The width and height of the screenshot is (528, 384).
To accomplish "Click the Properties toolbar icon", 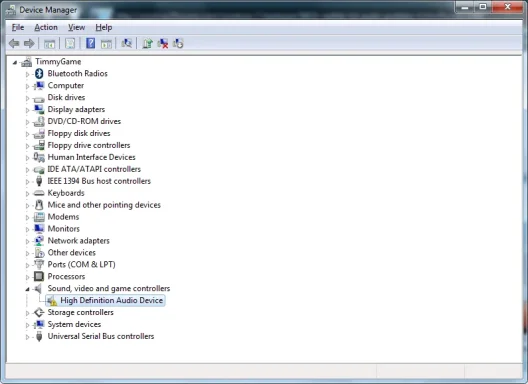I will 70,43.
